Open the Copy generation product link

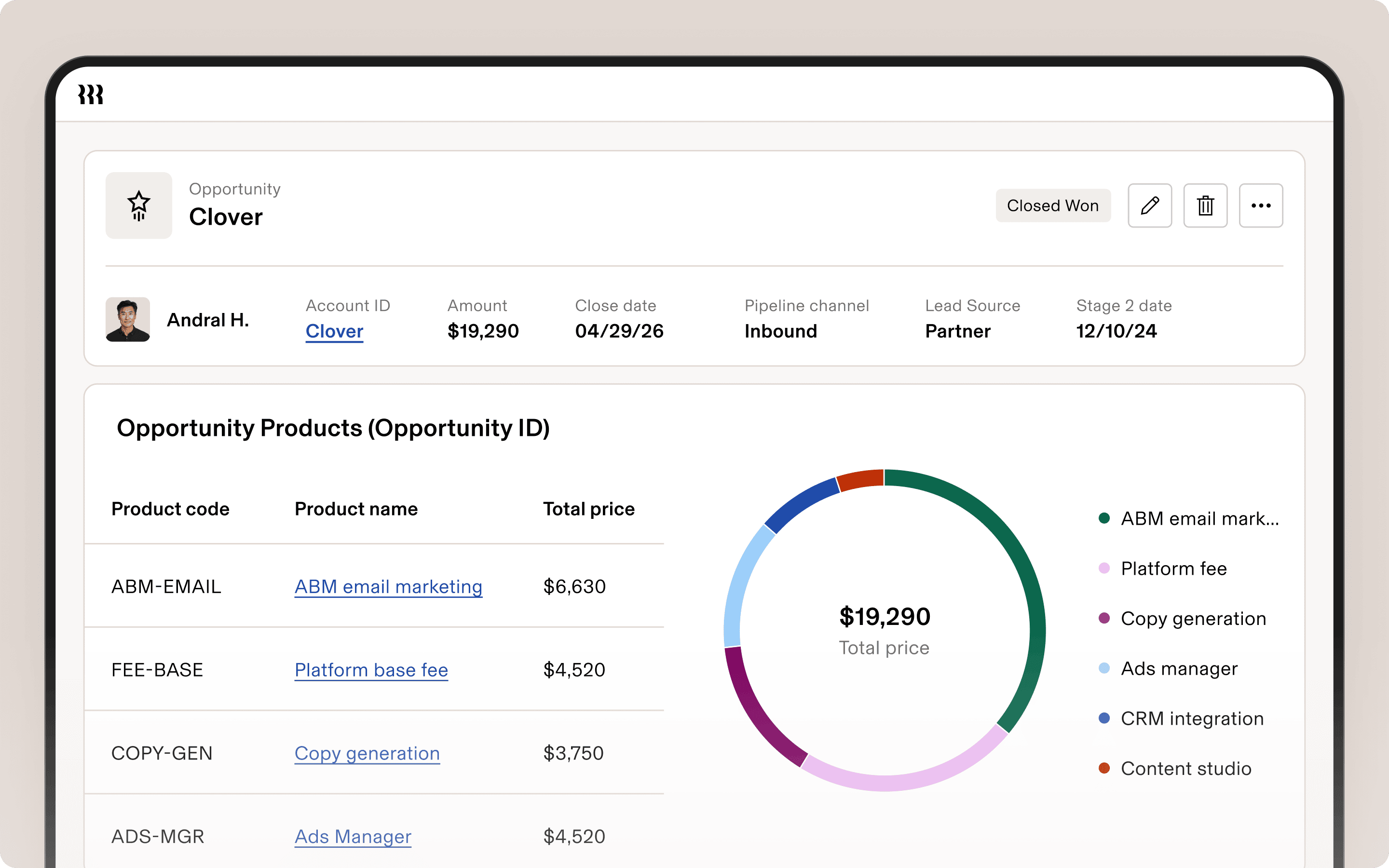(368, 753)
